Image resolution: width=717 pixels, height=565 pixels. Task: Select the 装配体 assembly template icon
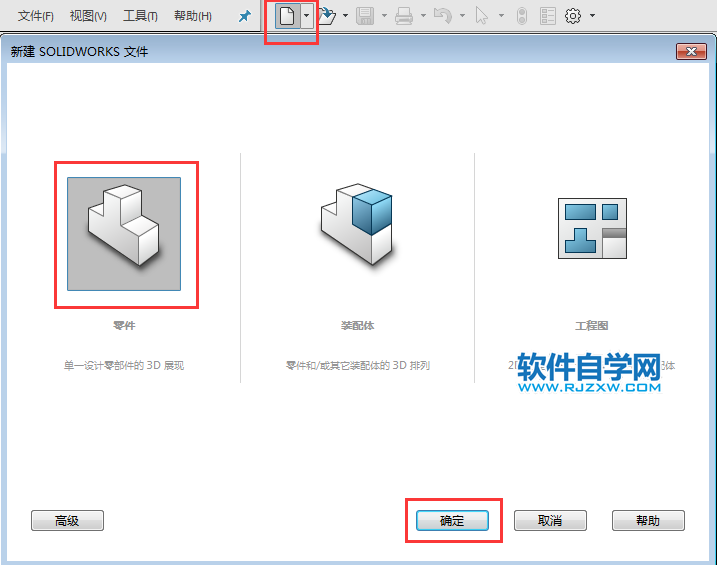tap(357, 224)
